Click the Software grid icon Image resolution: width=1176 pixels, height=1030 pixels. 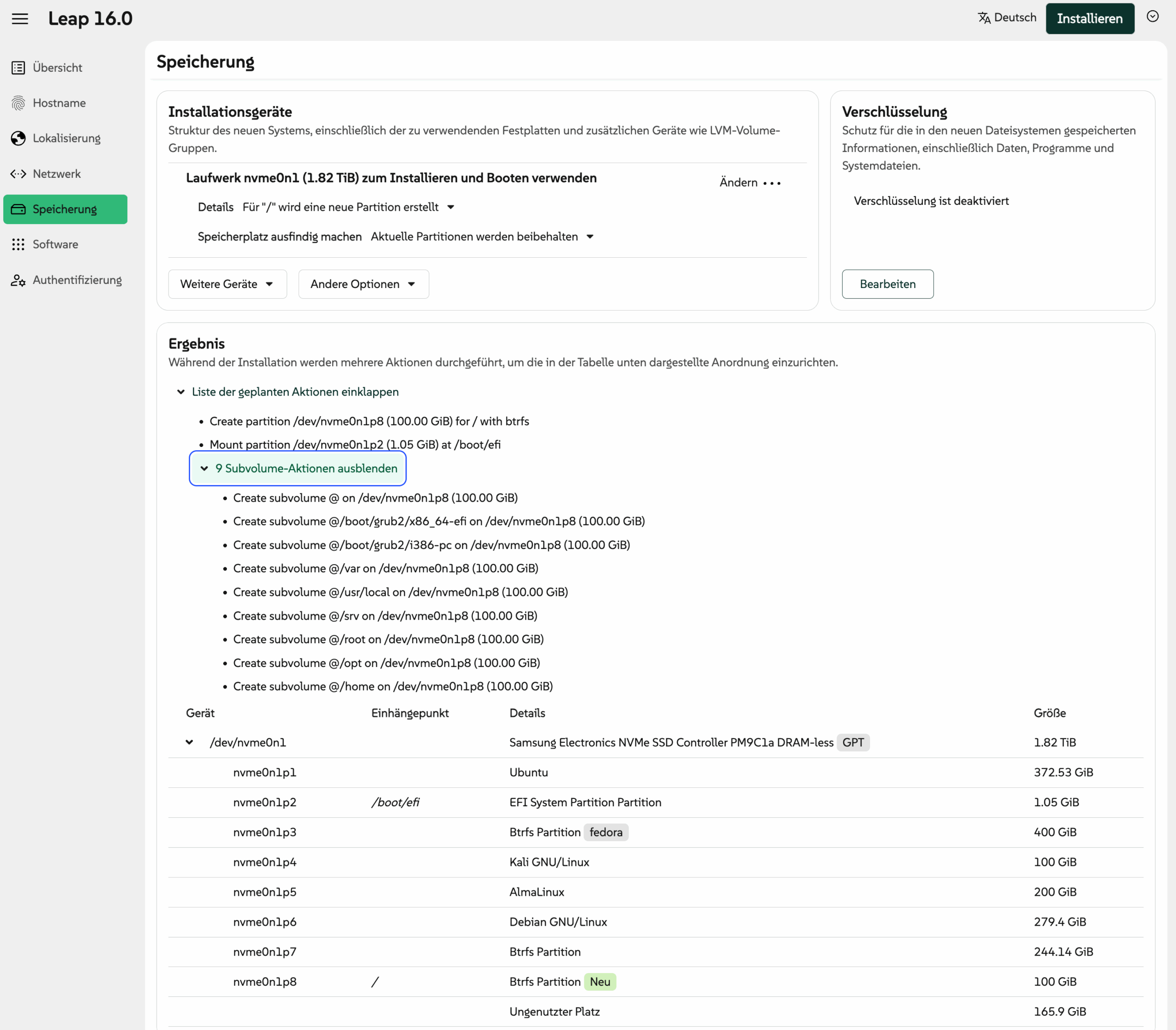(18, 244)
